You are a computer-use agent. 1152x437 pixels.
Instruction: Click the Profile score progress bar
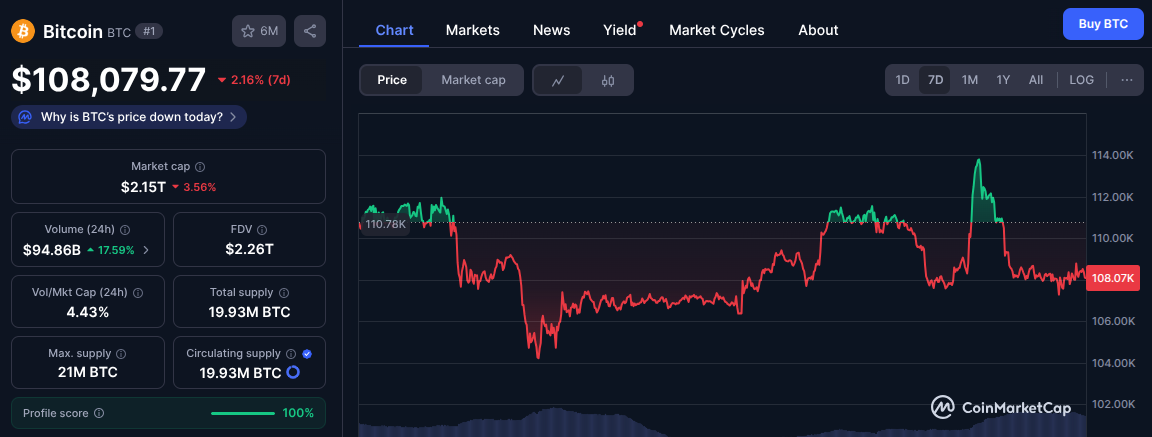(x=243, y=413)
